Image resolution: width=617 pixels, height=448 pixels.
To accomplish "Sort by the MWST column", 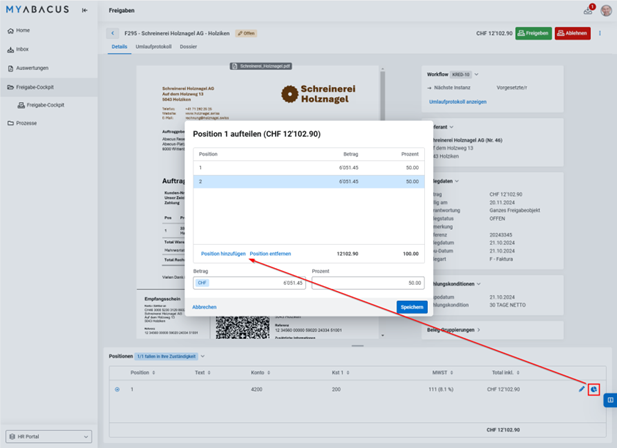I will [443, 372].
